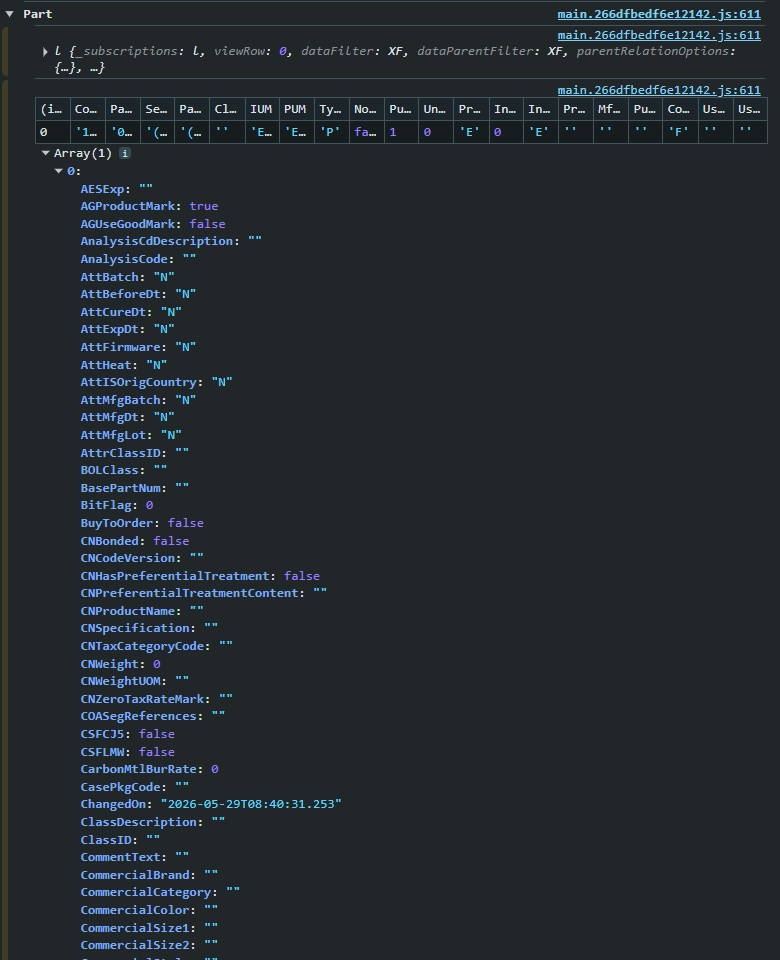Select the CNPreferentialTreatmentContent property
Viewport: 780px width, 960px height.
(x=204, y=593)
